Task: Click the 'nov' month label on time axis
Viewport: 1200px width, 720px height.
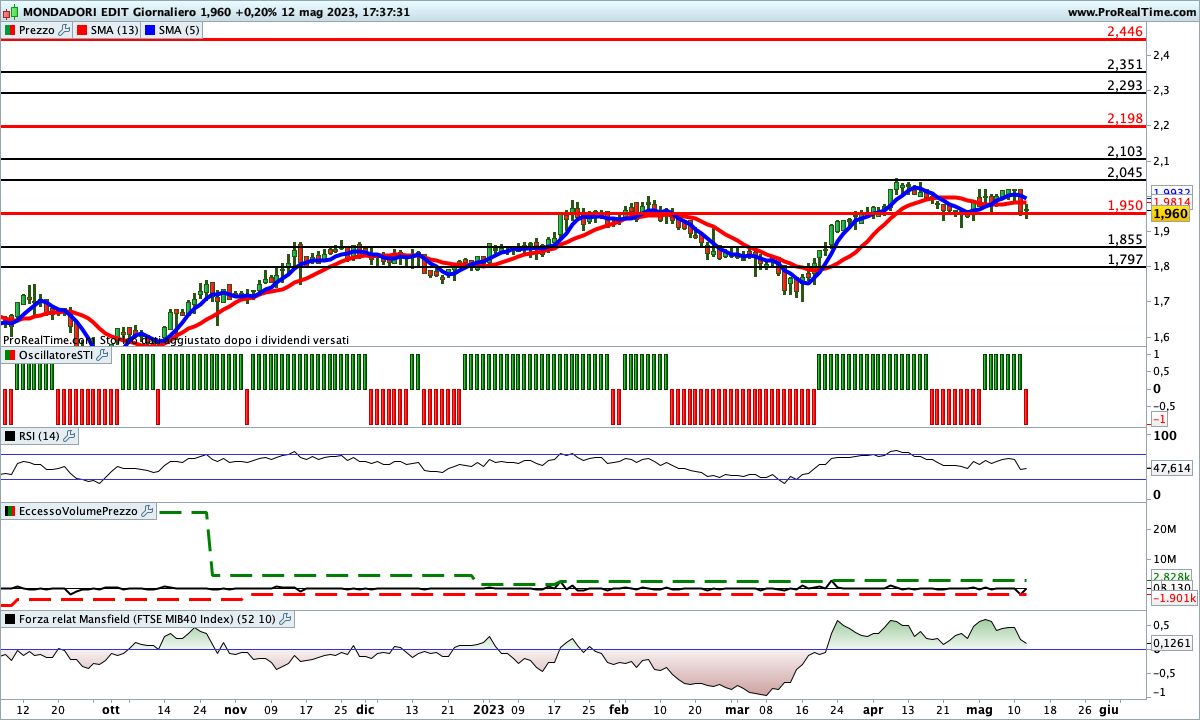Action: [235, 709]
